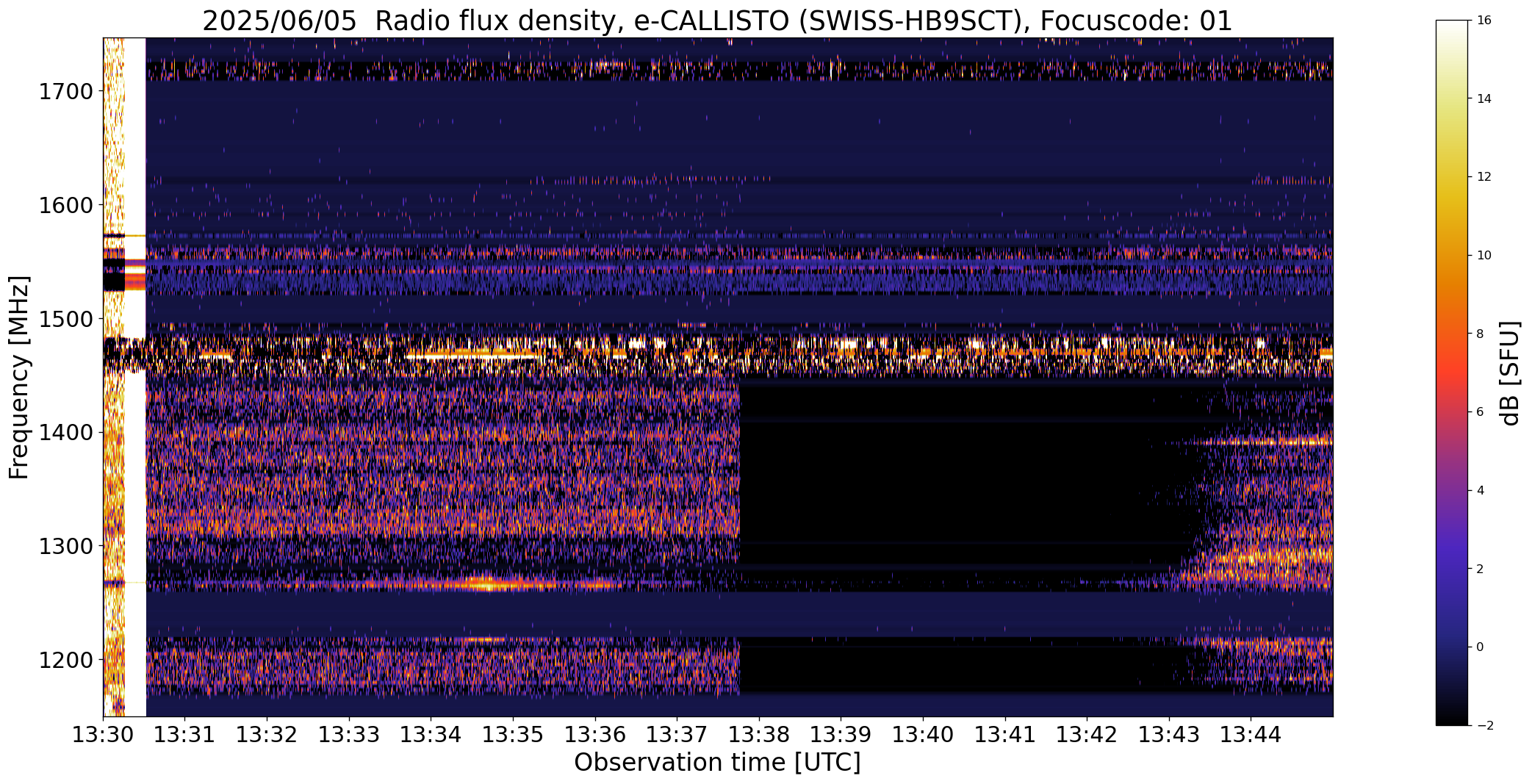Viewport: 1532px width, 784px height.
Task: Click the 13:34 time tick label
Action: tap(431, 735)
